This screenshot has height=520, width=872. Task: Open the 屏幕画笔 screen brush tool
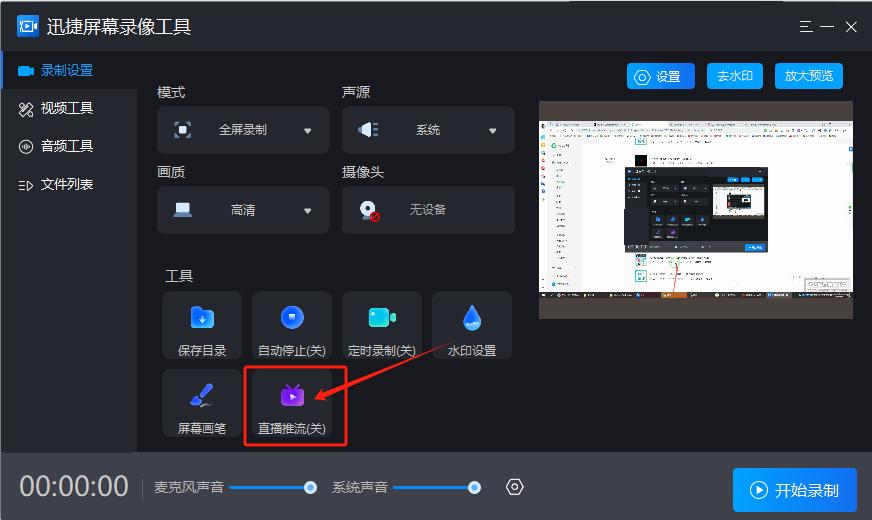click(x=202, y=404)
